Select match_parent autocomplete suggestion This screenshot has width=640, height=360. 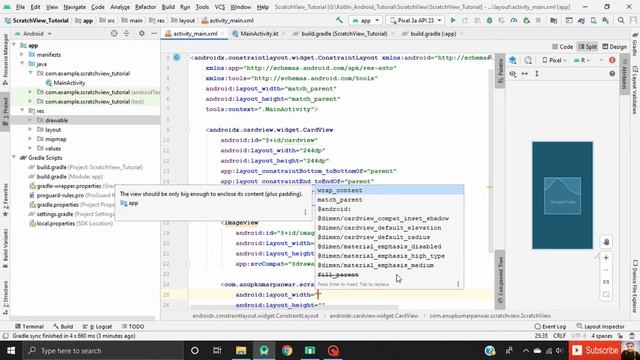point(390,200)
